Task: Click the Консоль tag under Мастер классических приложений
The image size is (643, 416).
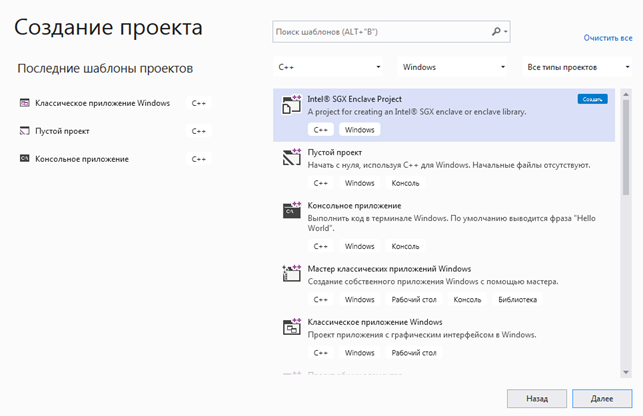Action: click(x=467, y=299)
